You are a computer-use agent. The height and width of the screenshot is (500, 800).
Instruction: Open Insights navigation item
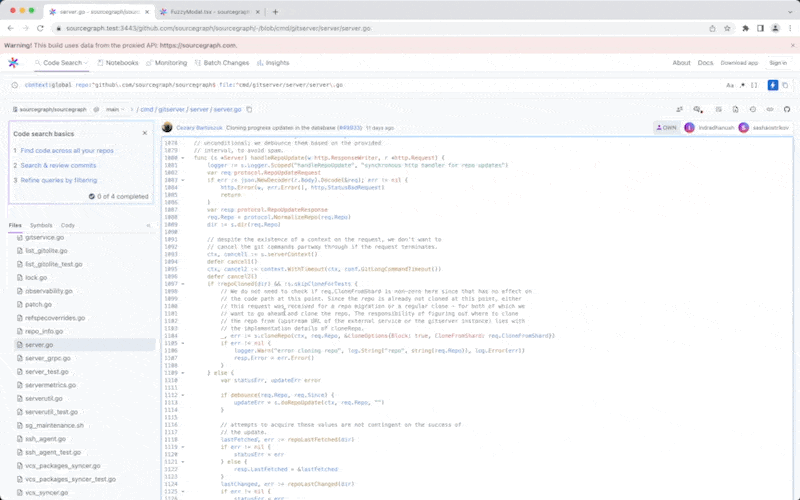tap(272, 63)
